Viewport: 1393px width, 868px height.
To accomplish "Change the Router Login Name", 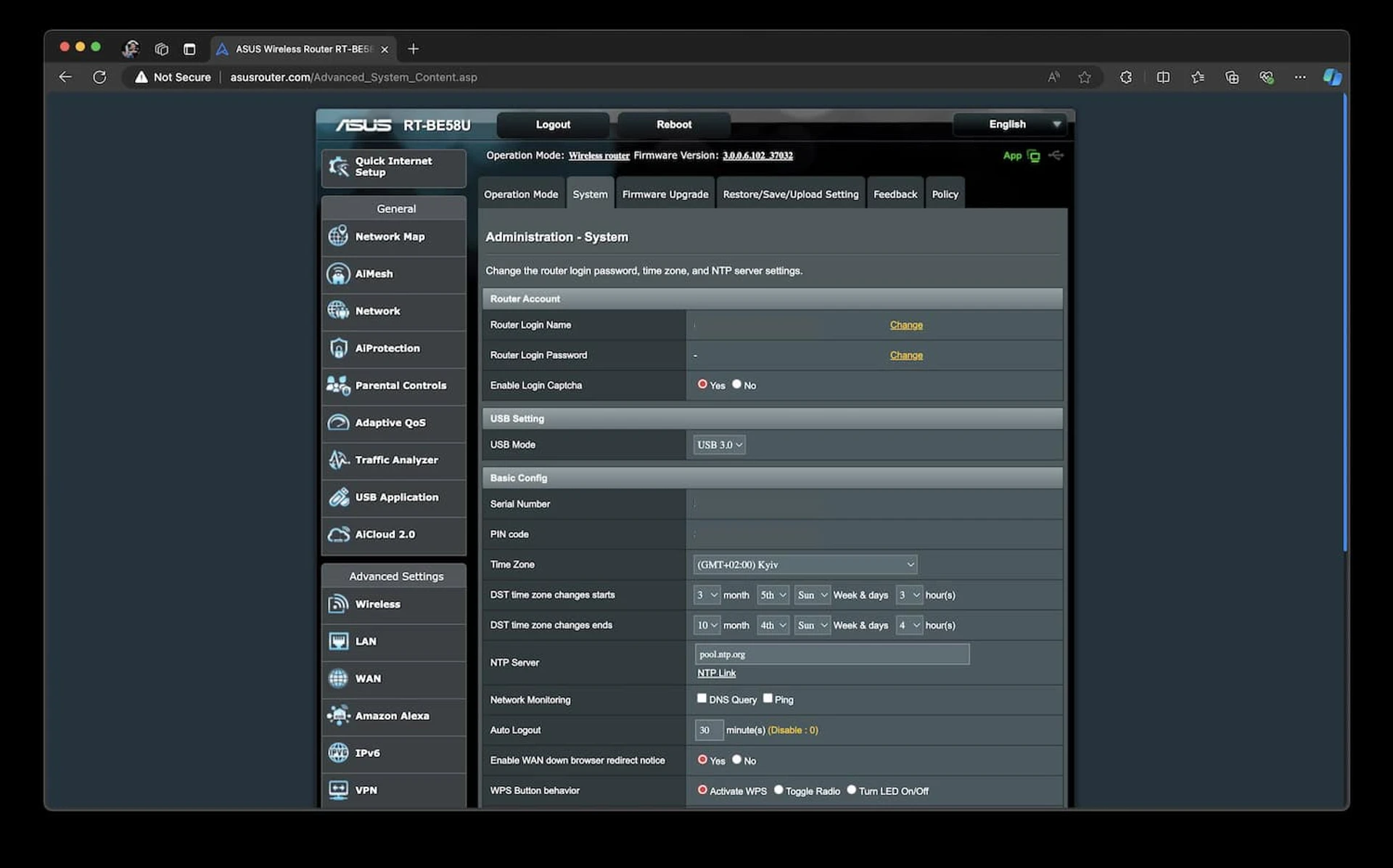I will [x=906, y=325].
